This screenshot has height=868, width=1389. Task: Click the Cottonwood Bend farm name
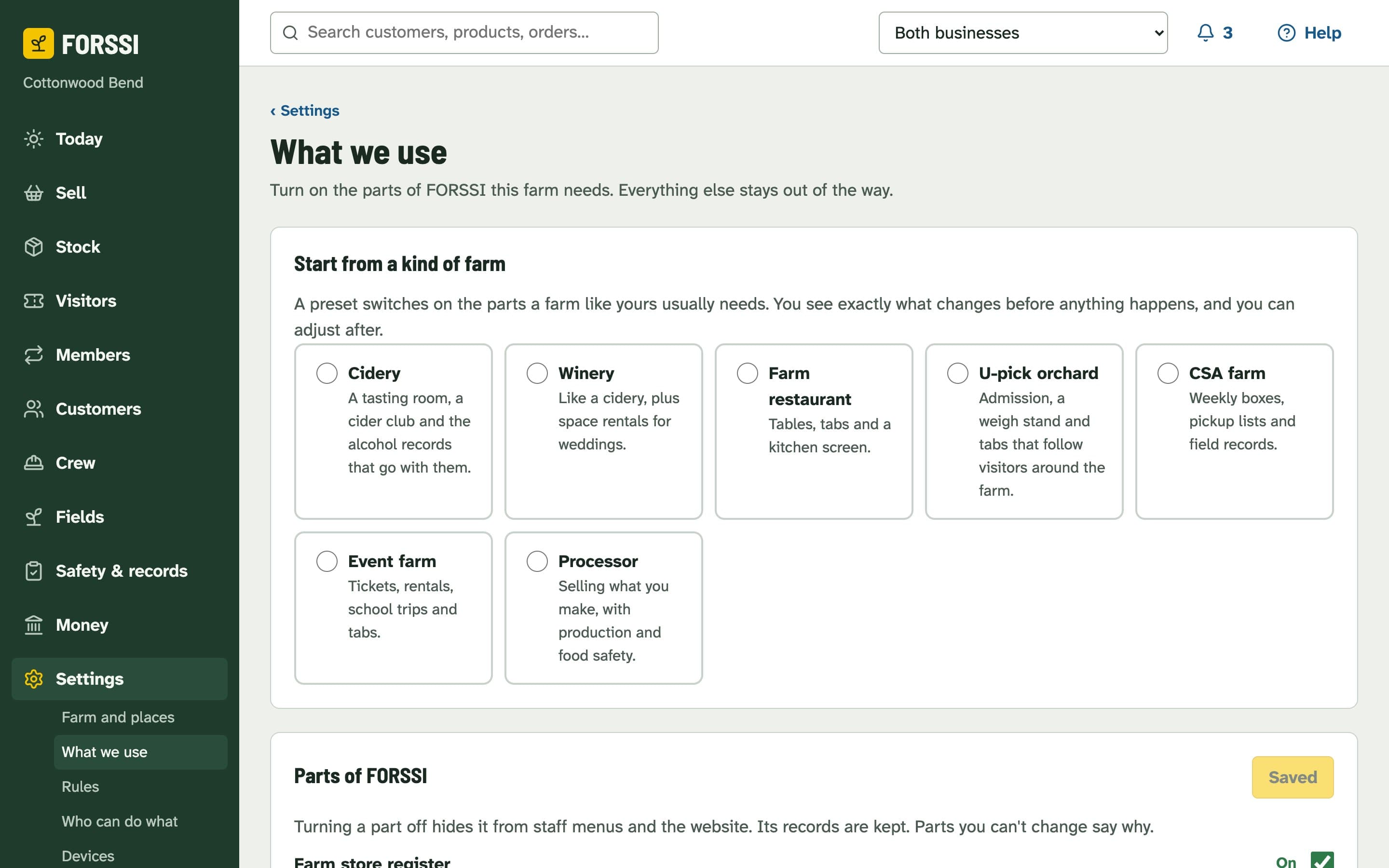coord(83,82)
